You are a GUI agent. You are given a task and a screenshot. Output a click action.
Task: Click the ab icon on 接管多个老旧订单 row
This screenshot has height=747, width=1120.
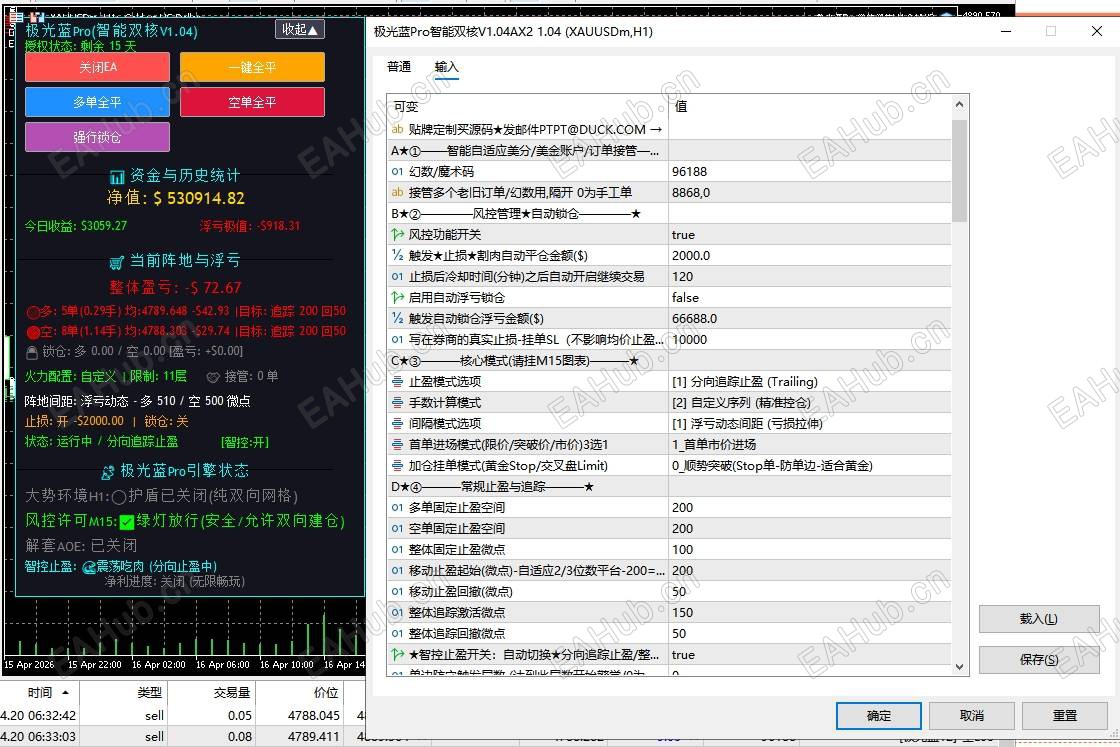pos(398,192)
